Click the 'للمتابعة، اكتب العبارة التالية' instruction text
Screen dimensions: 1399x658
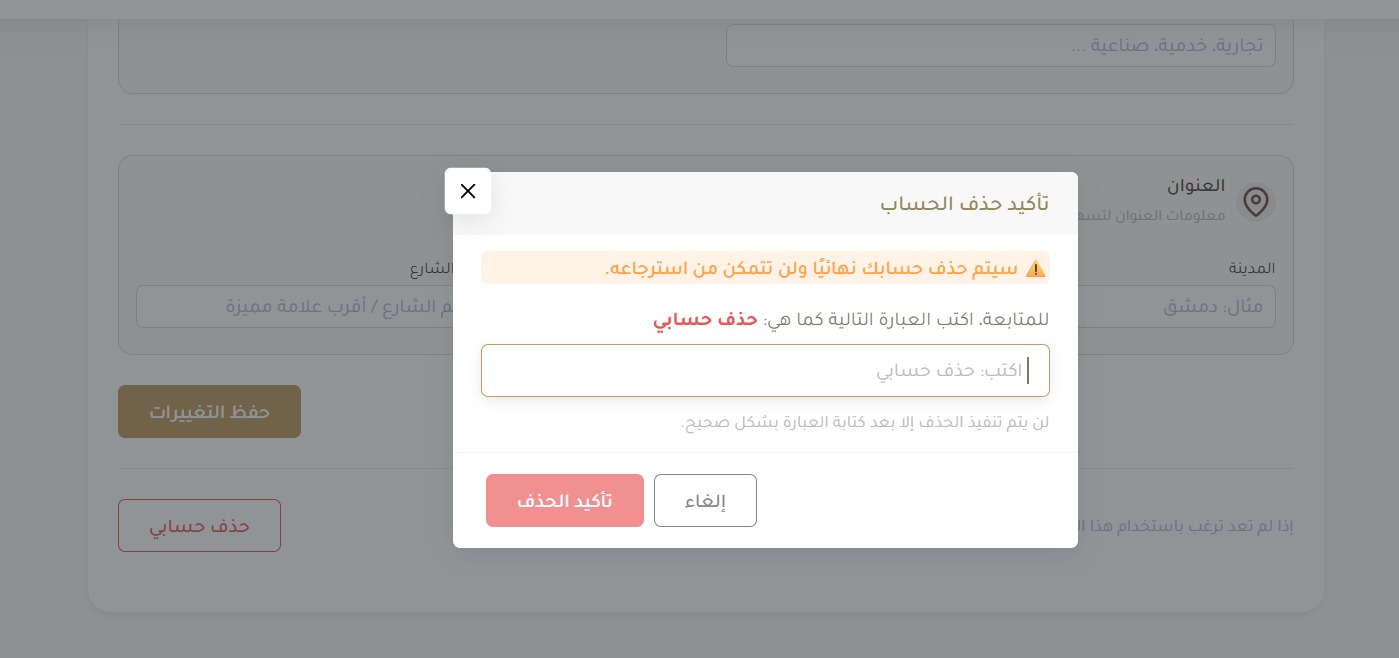click(x=907, y=320)
